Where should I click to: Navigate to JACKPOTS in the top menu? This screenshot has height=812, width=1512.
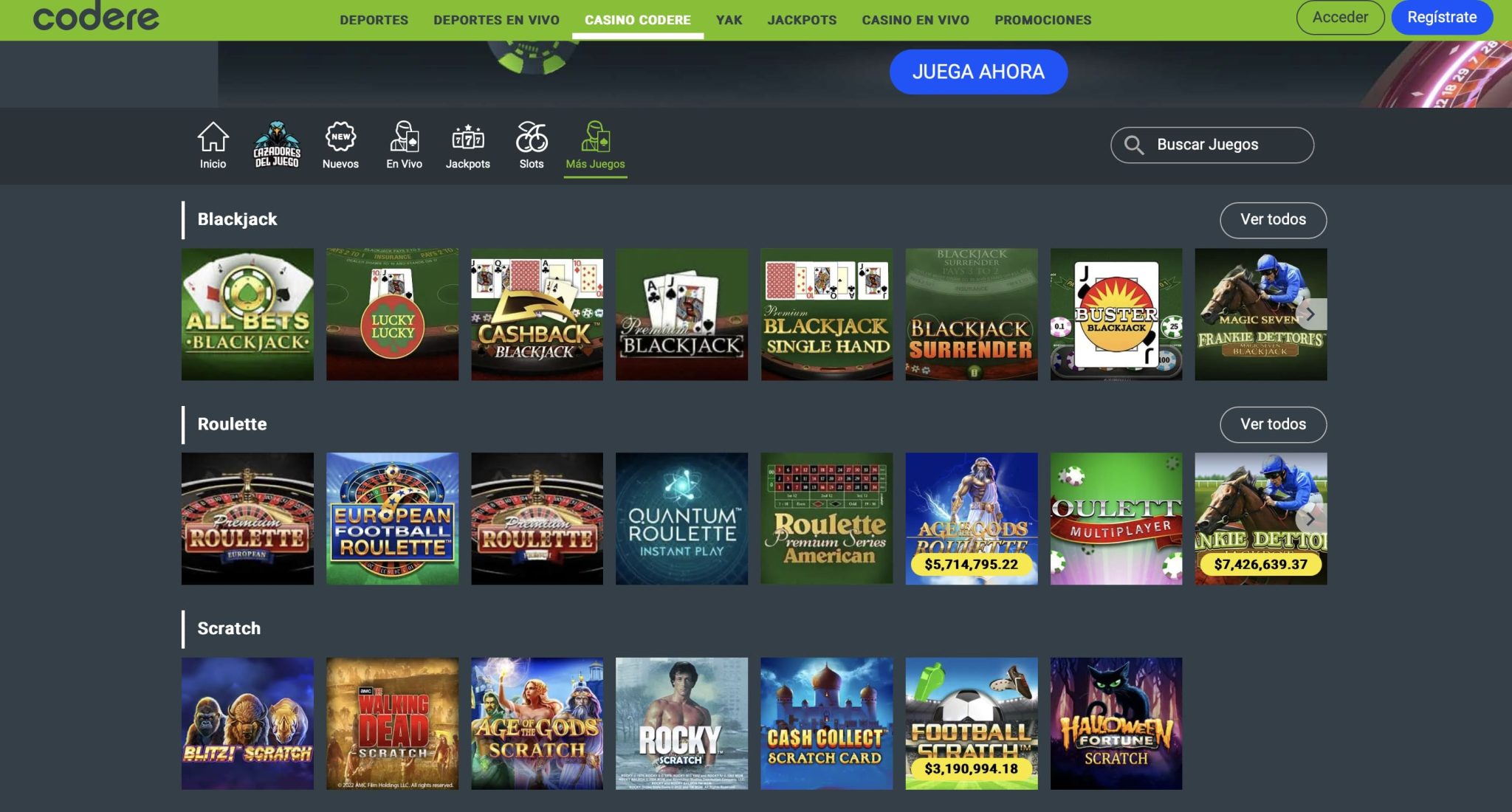(x=802, y=20)
